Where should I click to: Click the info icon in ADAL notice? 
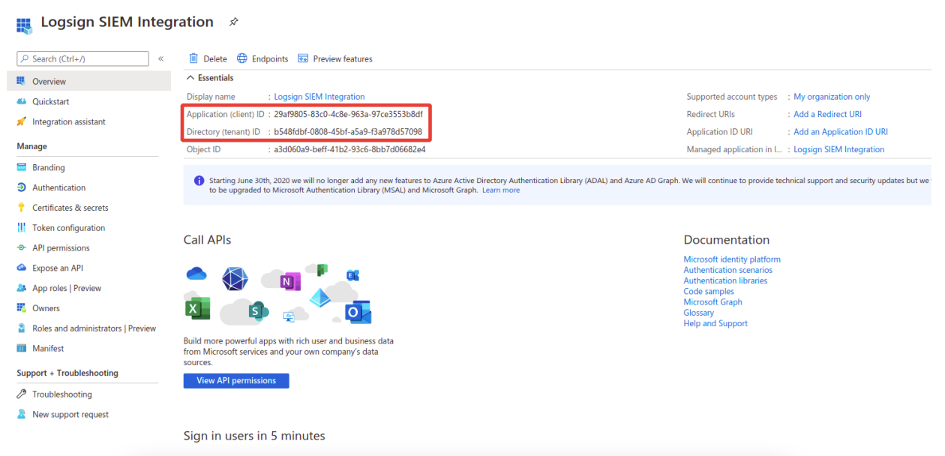199,181
